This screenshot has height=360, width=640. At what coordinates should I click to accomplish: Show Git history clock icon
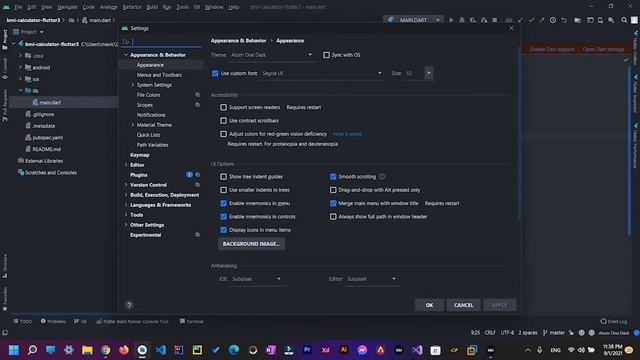553,20
